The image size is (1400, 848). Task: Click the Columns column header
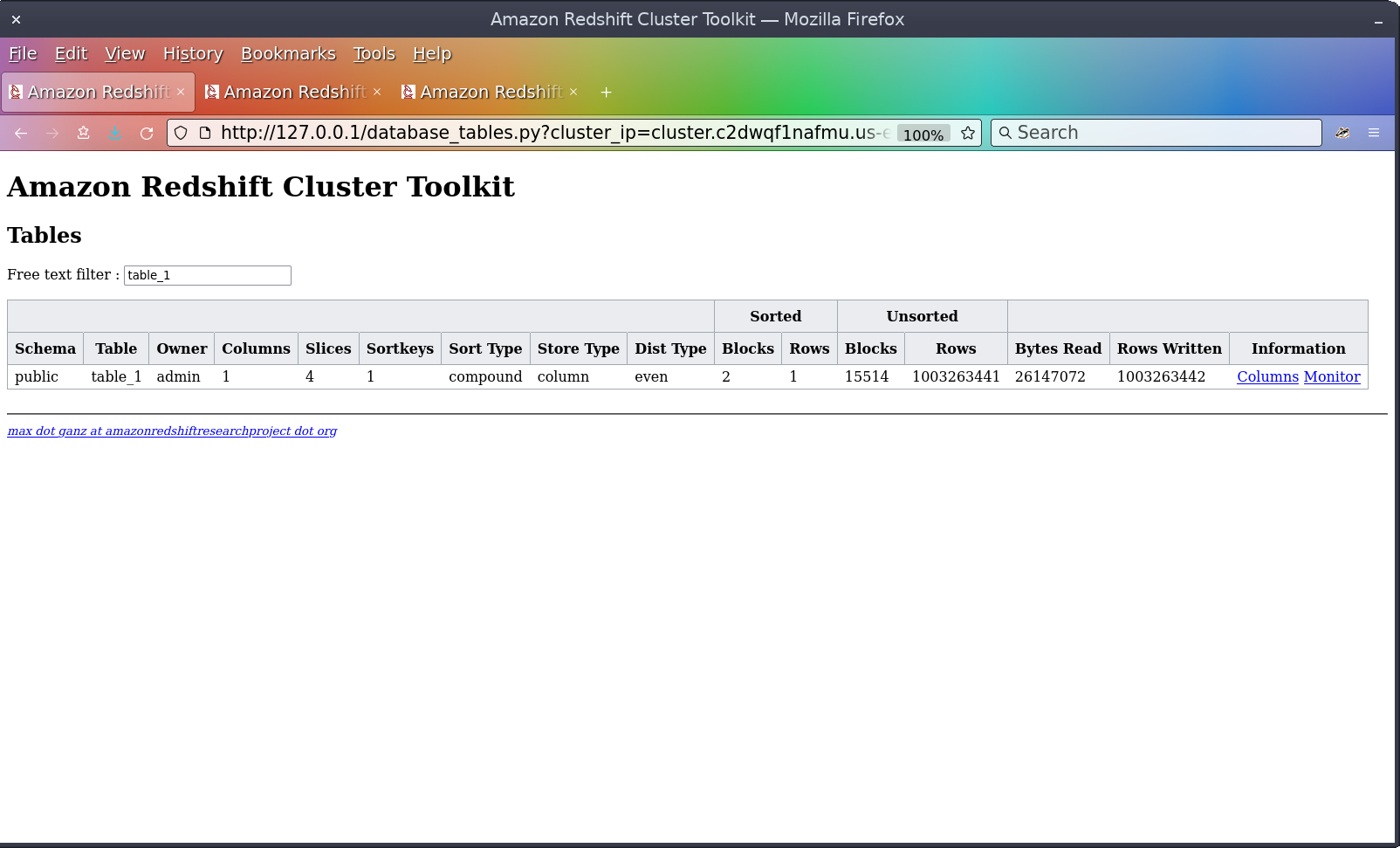(256, 348)
